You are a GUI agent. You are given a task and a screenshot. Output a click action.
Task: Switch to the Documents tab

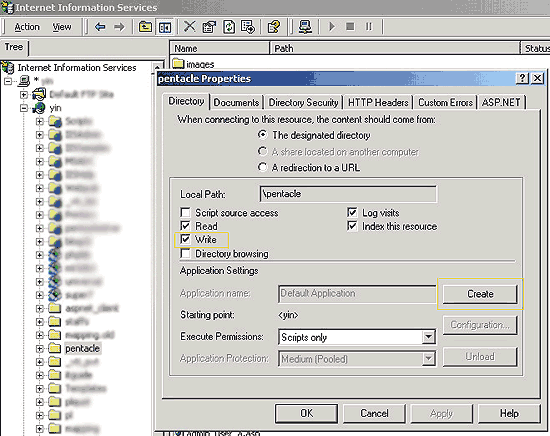coord(236,102)
